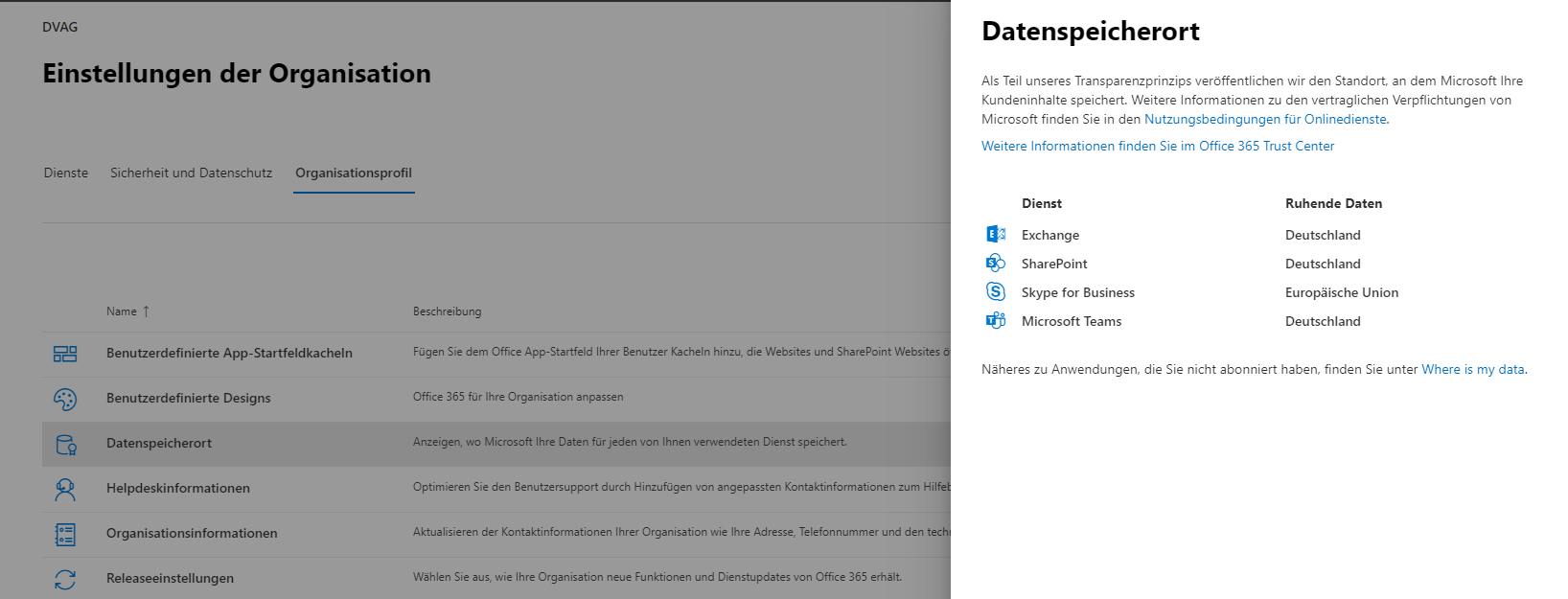Select Microsoft Teams service name
The width and height of the screenshot is (1568, 599).
(x=1072, y=322)
